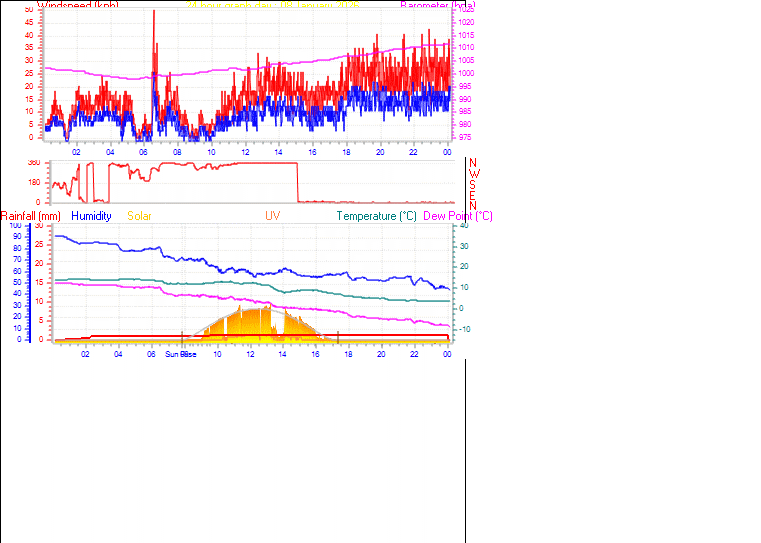This screenshot has width=761, height=543.
Task: Click the 40 value on temperature axis
Action: (461, 226)
